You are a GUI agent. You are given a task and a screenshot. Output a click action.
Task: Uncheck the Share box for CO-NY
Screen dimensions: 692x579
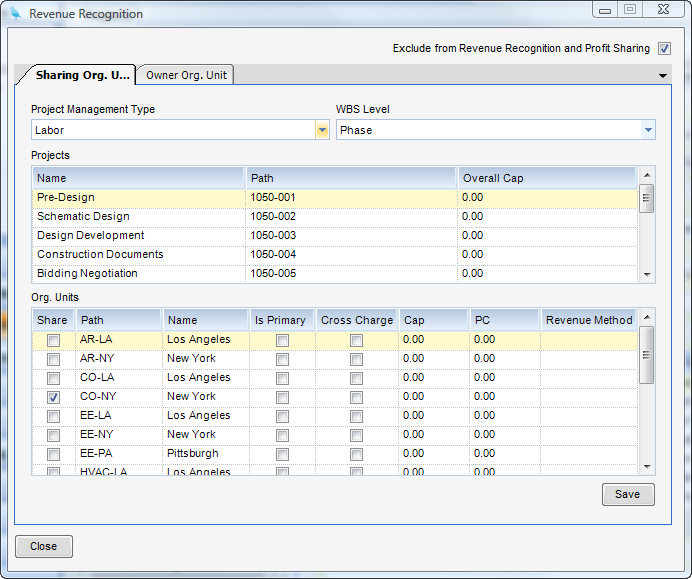tap(53, 397)
